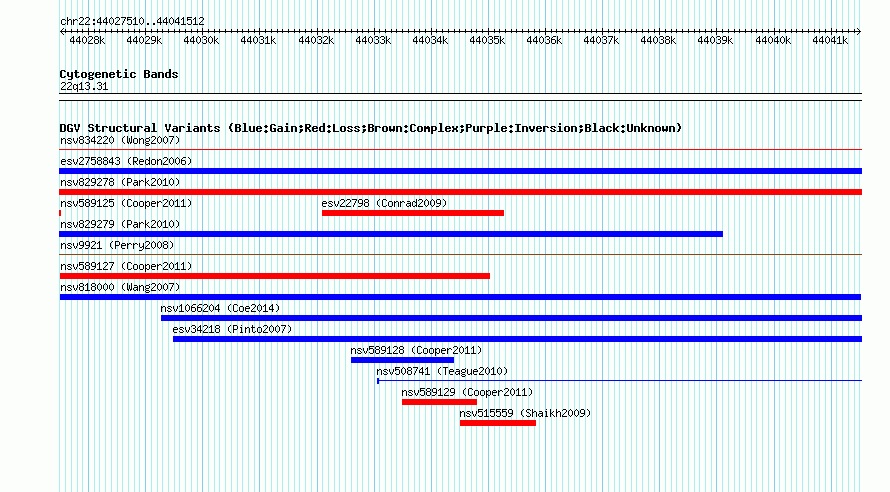Click the Cytogenetic Bands track title
This screenshot has width=890, height=492.
pos(119,74)
